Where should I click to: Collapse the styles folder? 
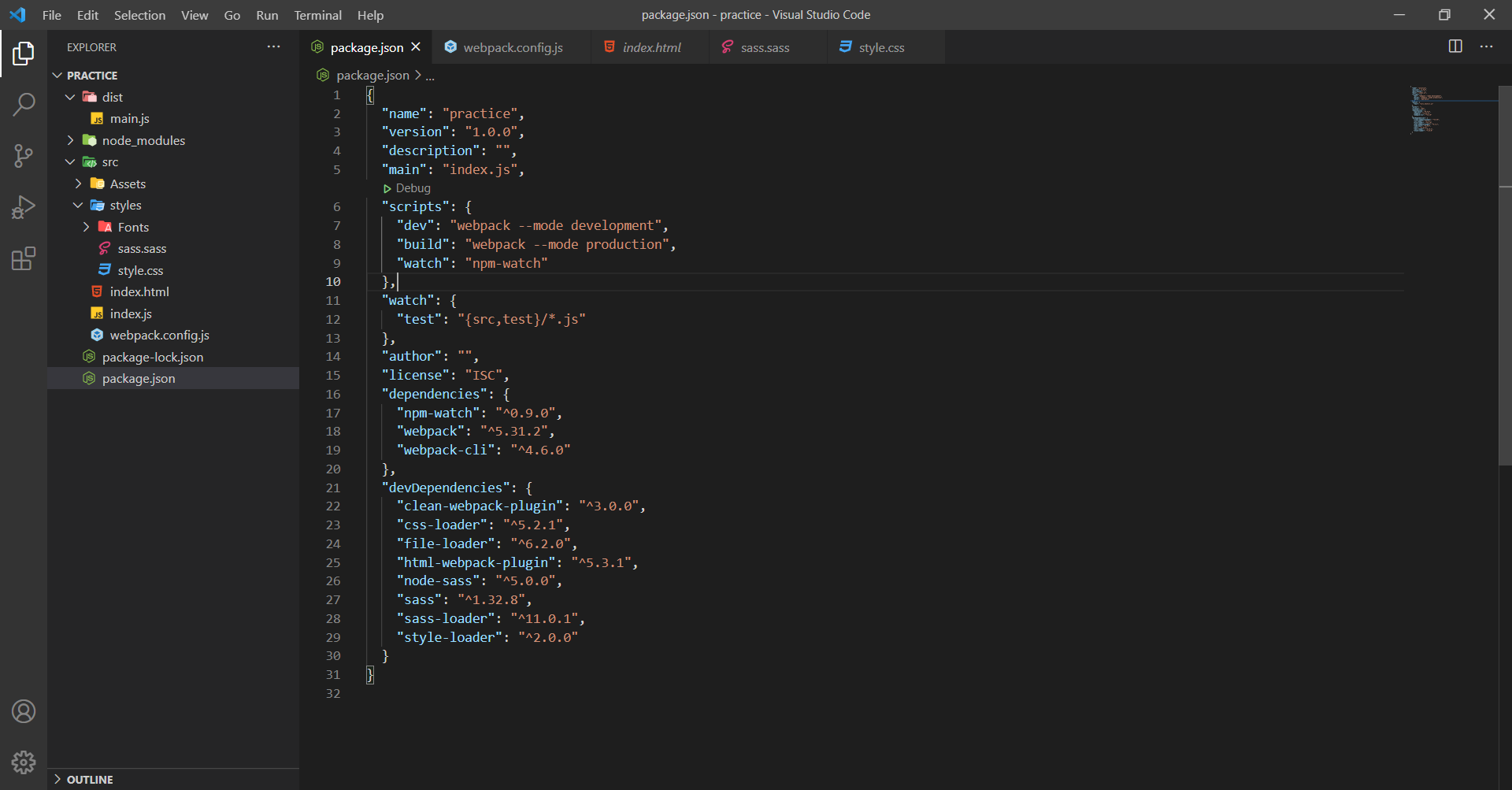(x=78, y=206)
